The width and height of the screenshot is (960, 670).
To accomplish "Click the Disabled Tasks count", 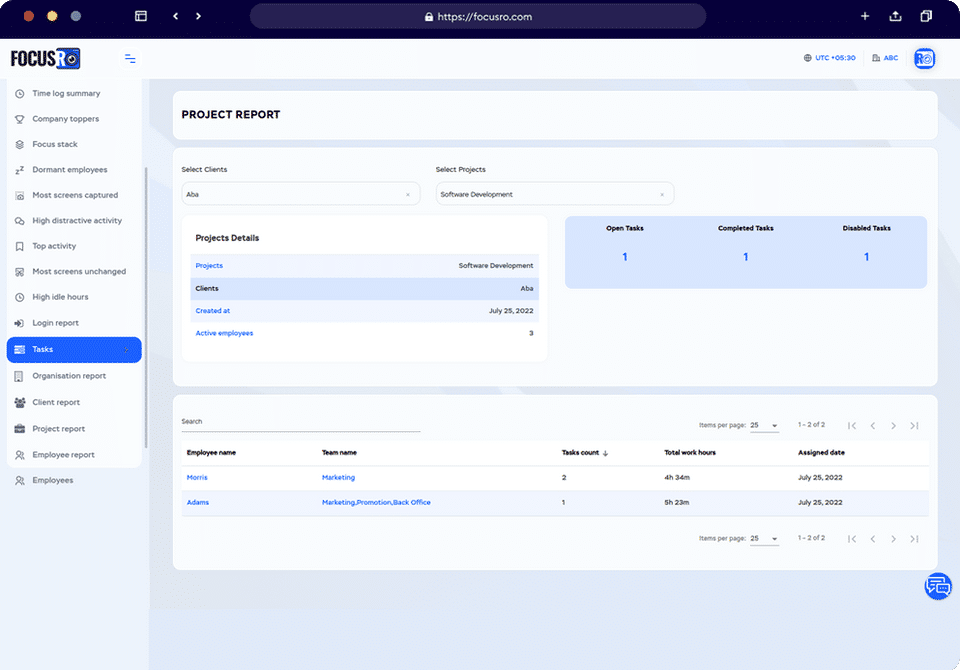I will tap(866, 257).
